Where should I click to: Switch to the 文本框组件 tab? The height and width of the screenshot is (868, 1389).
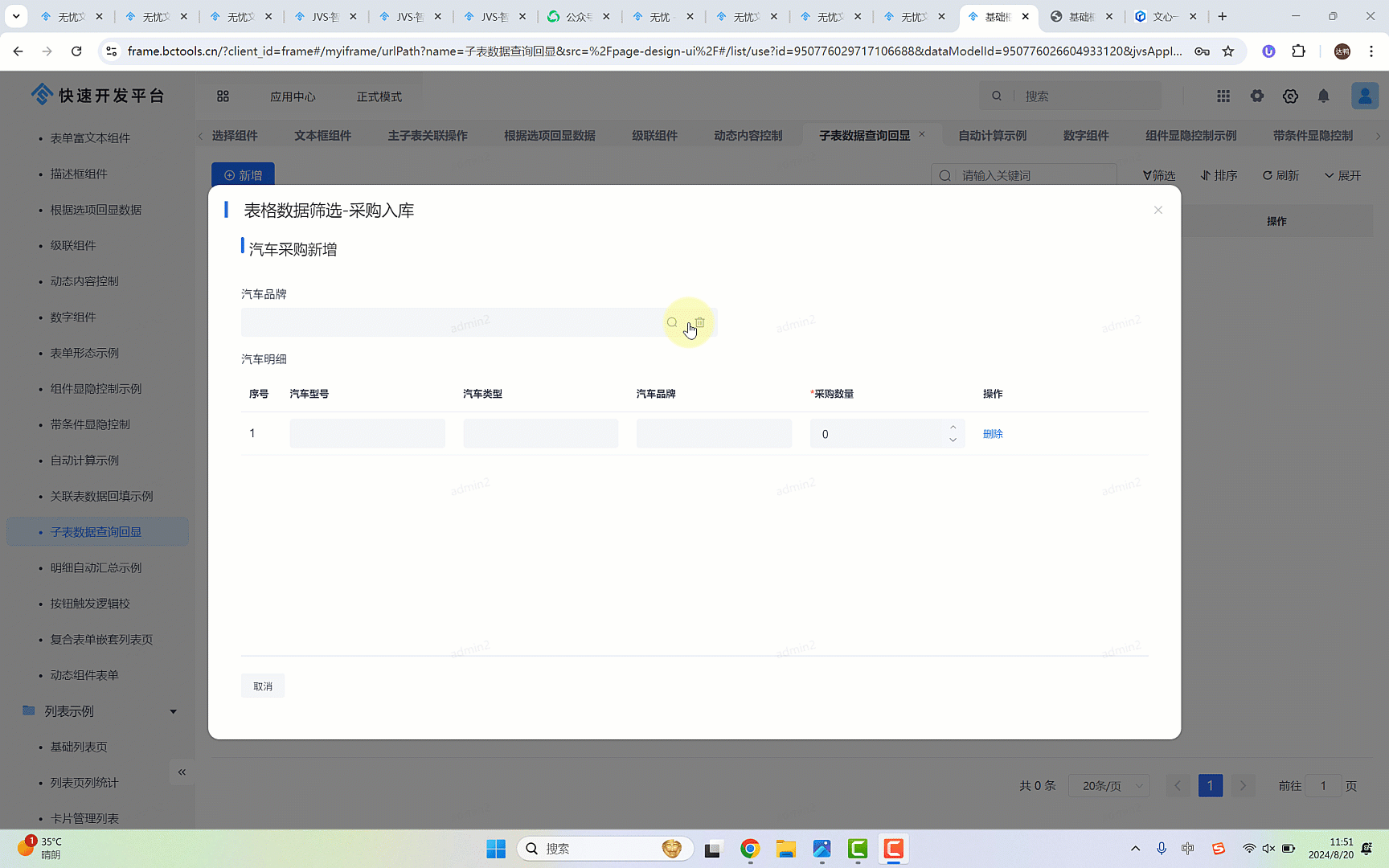tap(322, 136)
